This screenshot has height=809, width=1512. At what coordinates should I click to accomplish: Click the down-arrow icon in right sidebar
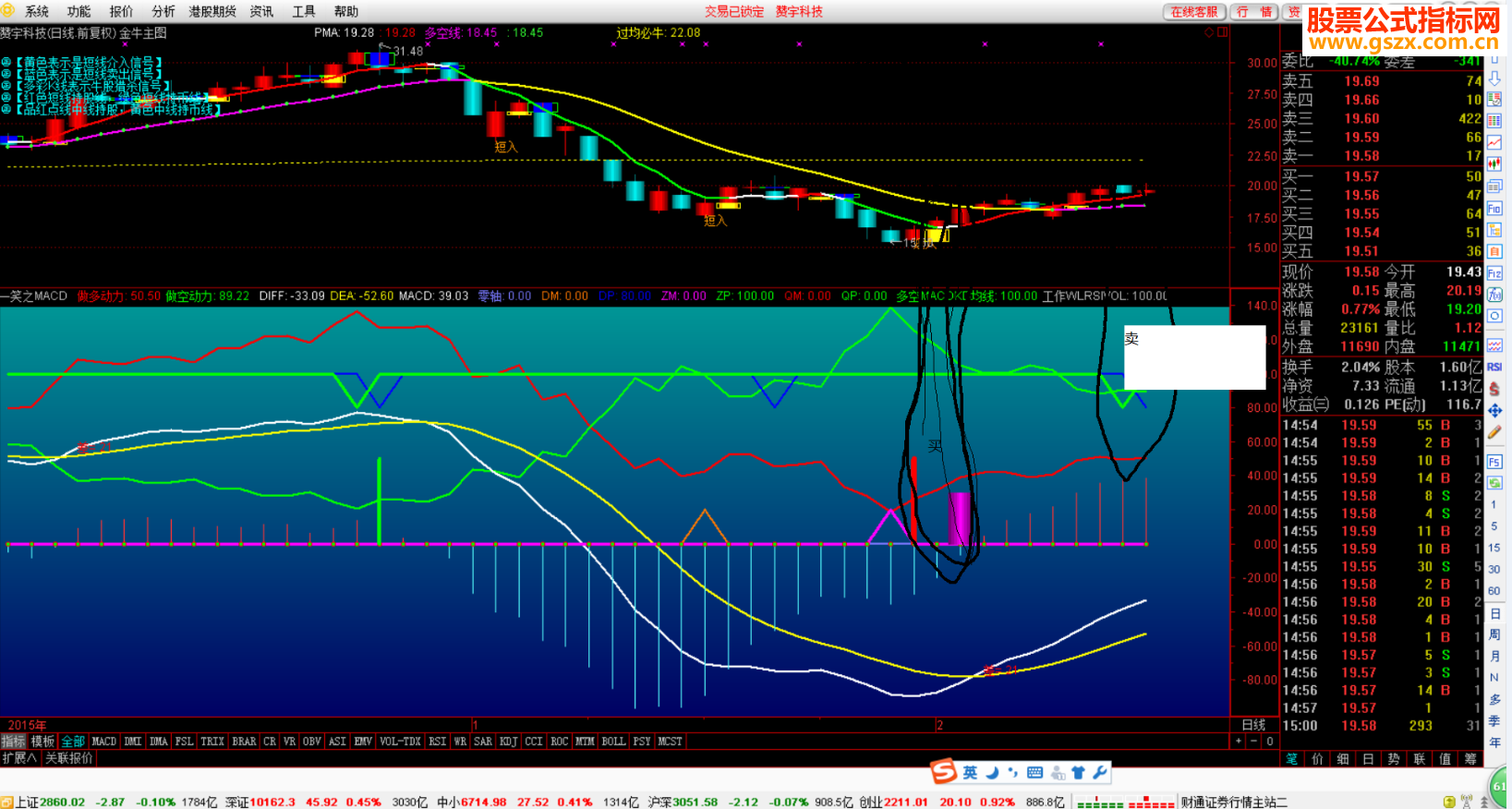click(x=1494, y=78)
